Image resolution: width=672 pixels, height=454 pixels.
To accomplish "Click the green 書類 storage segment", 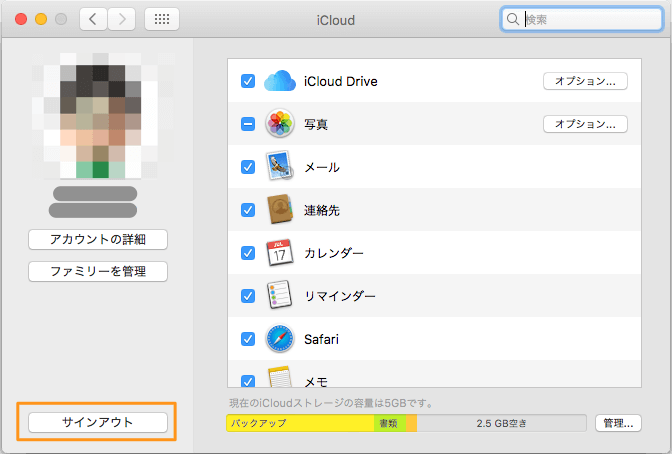I will [x=390, y=423].
